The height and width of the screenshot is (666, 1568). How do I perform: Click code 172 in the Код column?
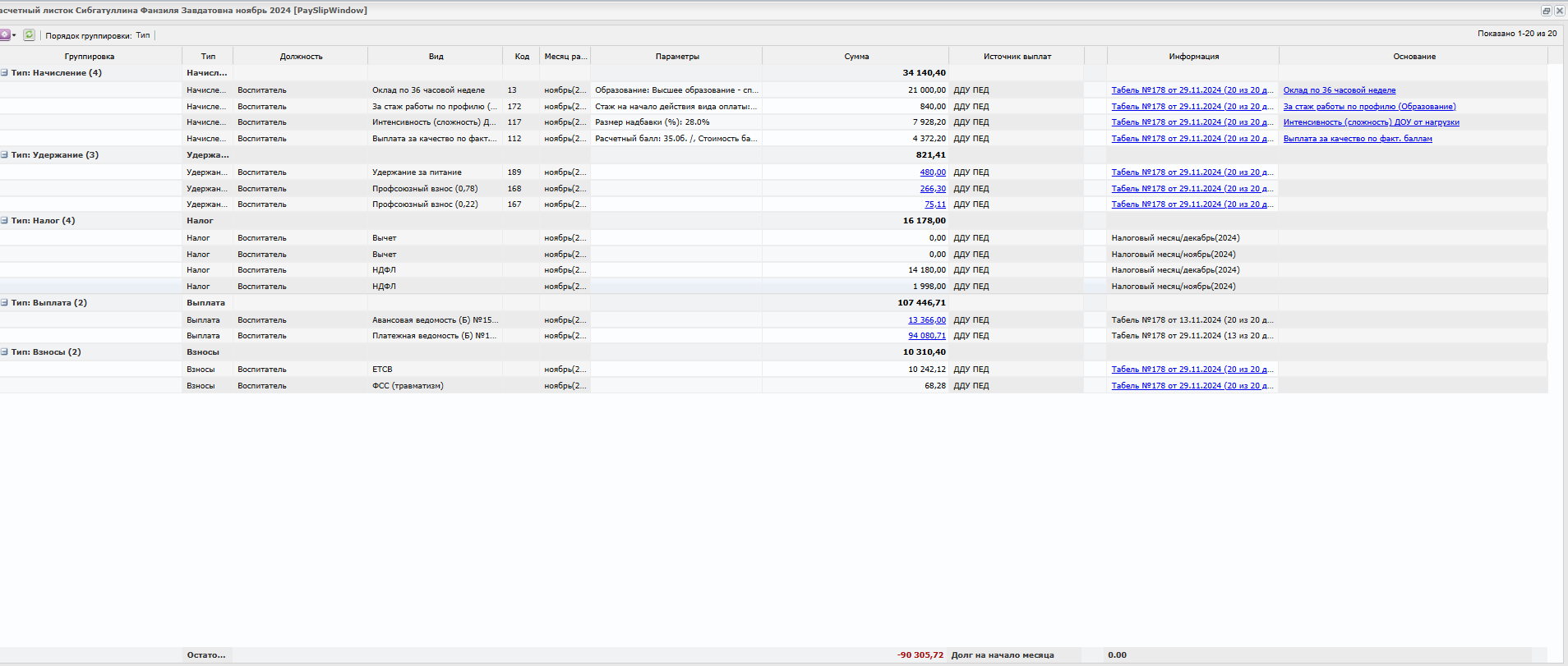pyautogui.click(x=514, y=107)
